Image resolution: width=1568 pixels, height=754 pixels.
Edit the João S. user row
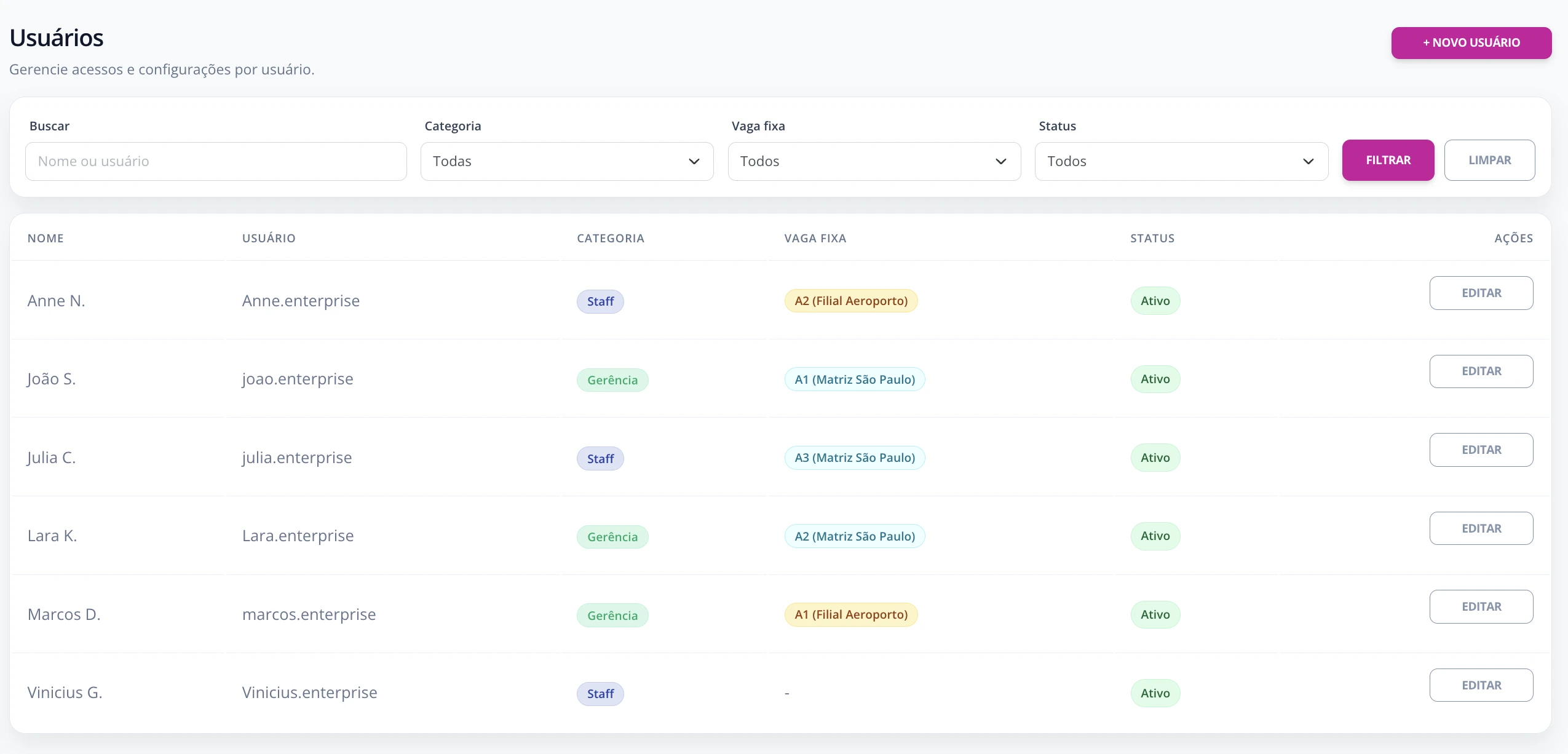coord(1481,371)
